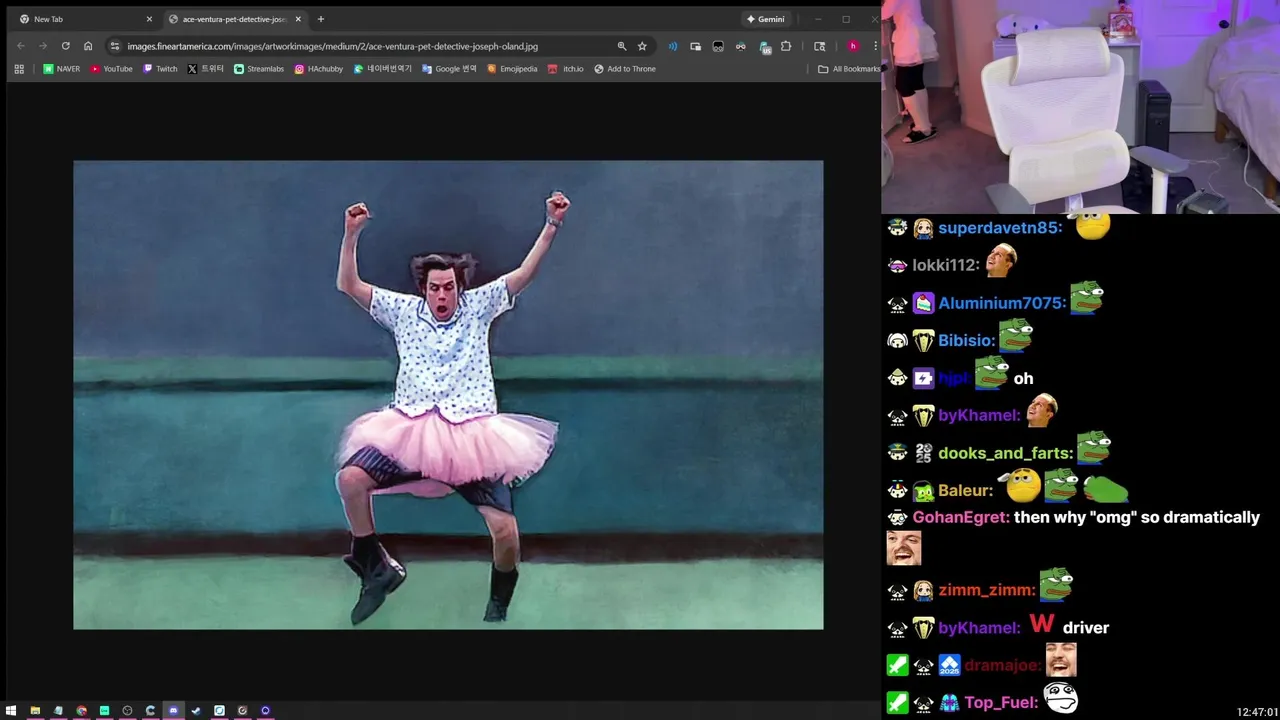Click the Ace Ventura painting image
The image size is (1280, 720).
tap(448, 395)
